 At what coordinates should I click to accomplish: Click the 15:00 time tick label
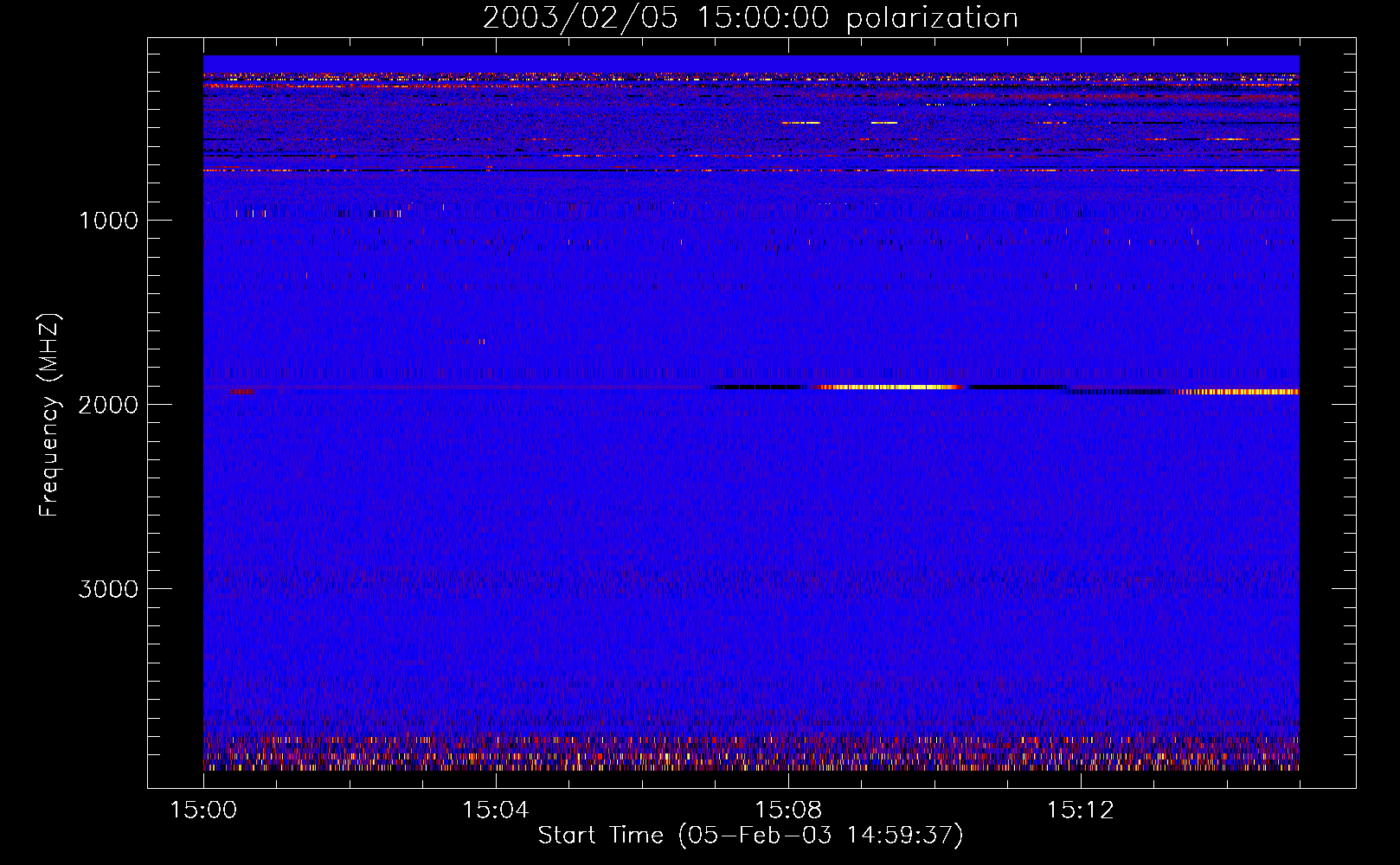203,811
